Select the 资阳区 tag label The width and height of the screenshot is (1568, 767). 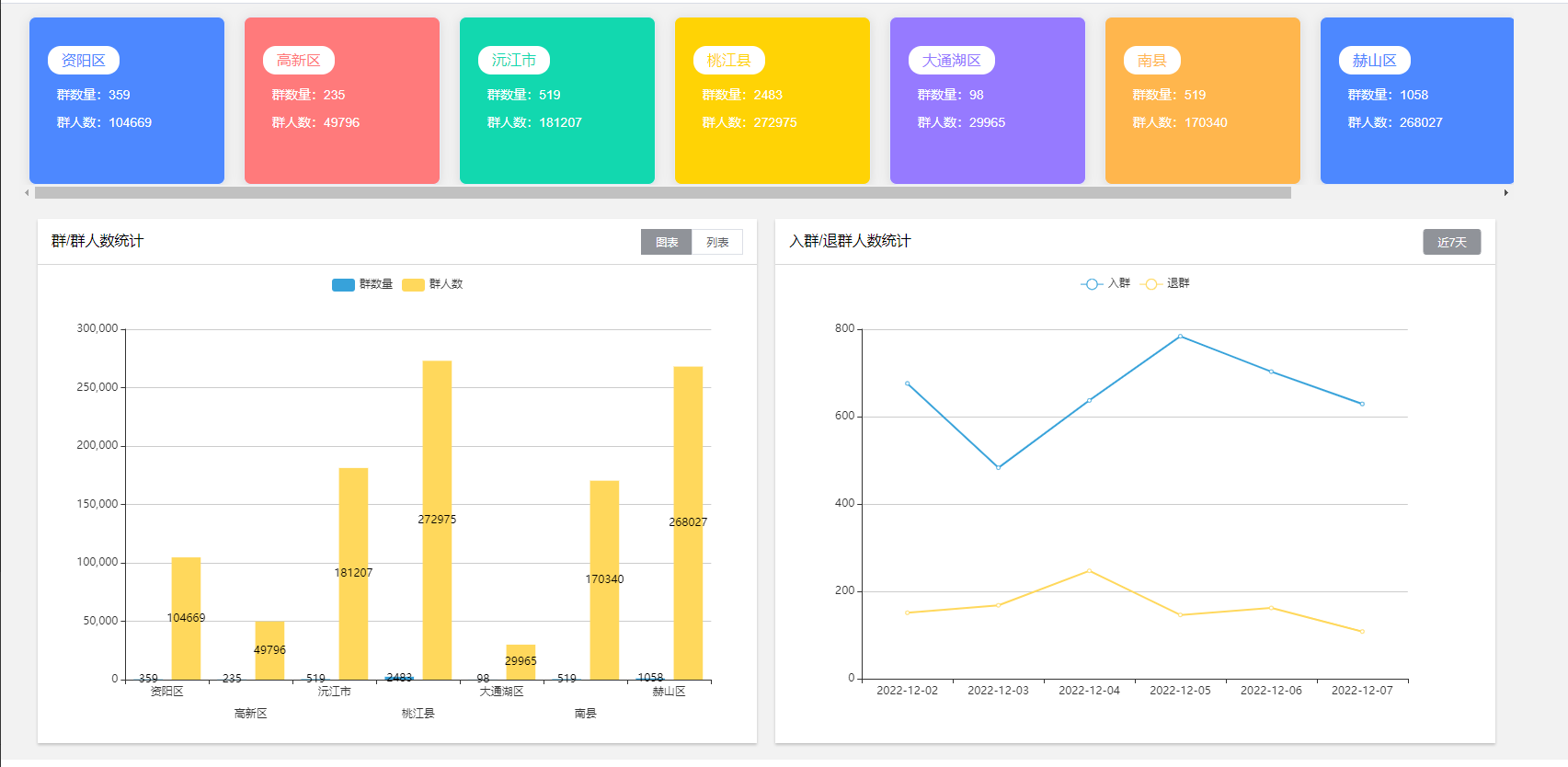(x=84, y=61)
